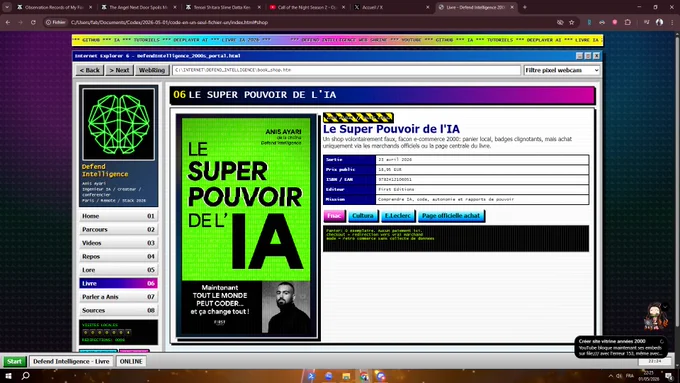Click the Page officielle achat button
This screenshot has width=680, height=383.
(451, 216)
